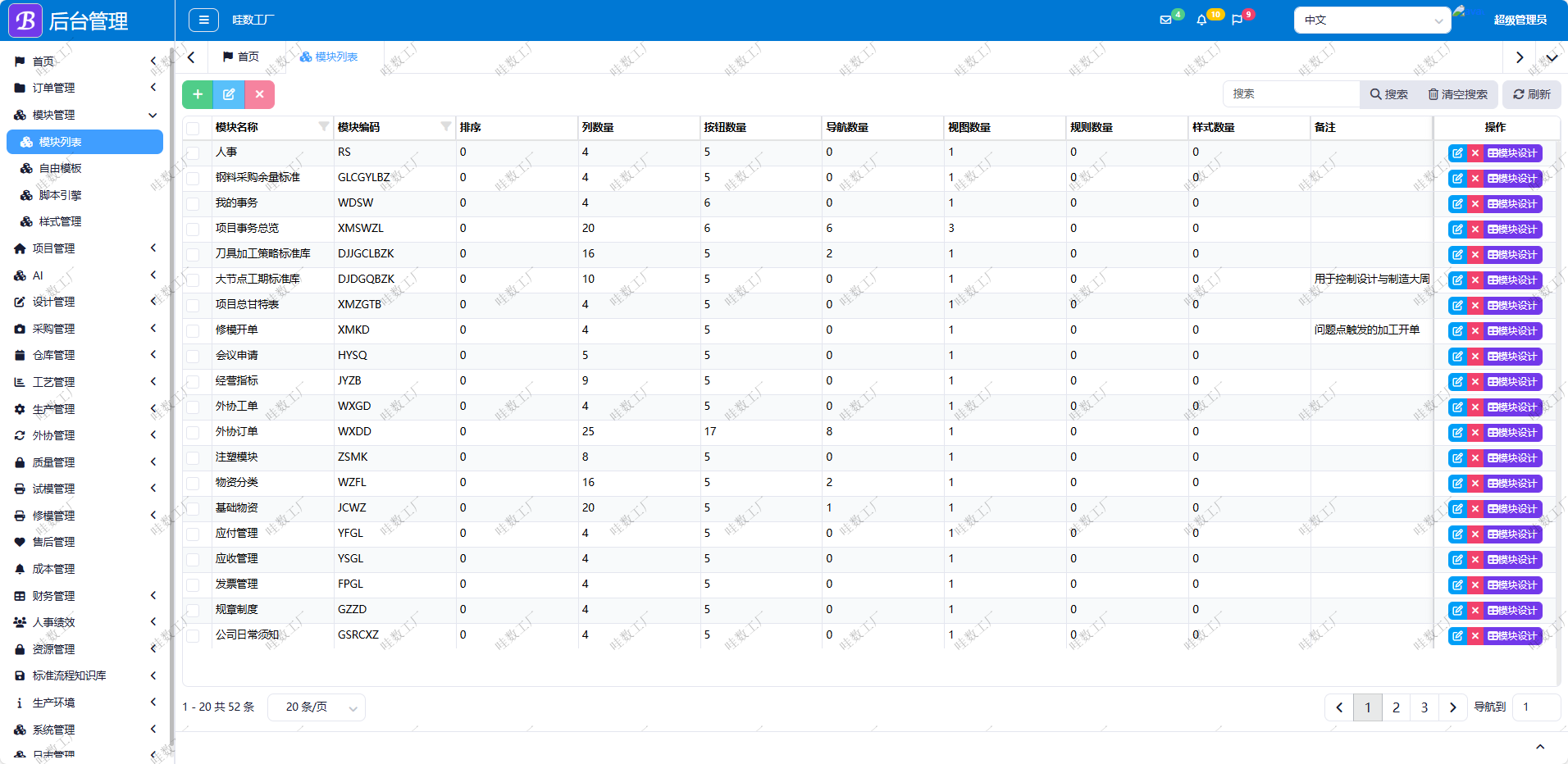Click edit icon in the 人事 row

[1457, 153]
